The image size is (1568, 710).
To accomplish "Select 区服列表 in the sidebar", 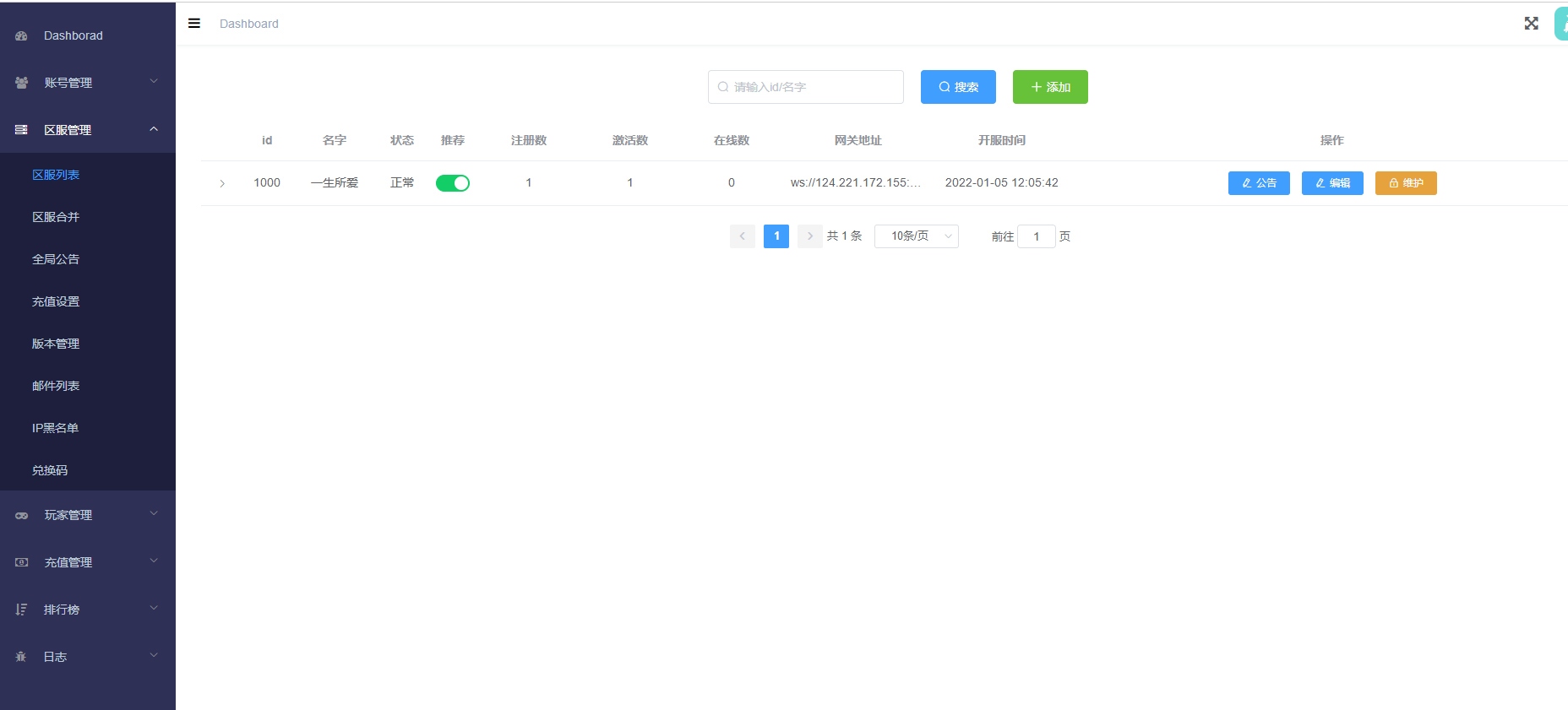I will click(88, 175).
